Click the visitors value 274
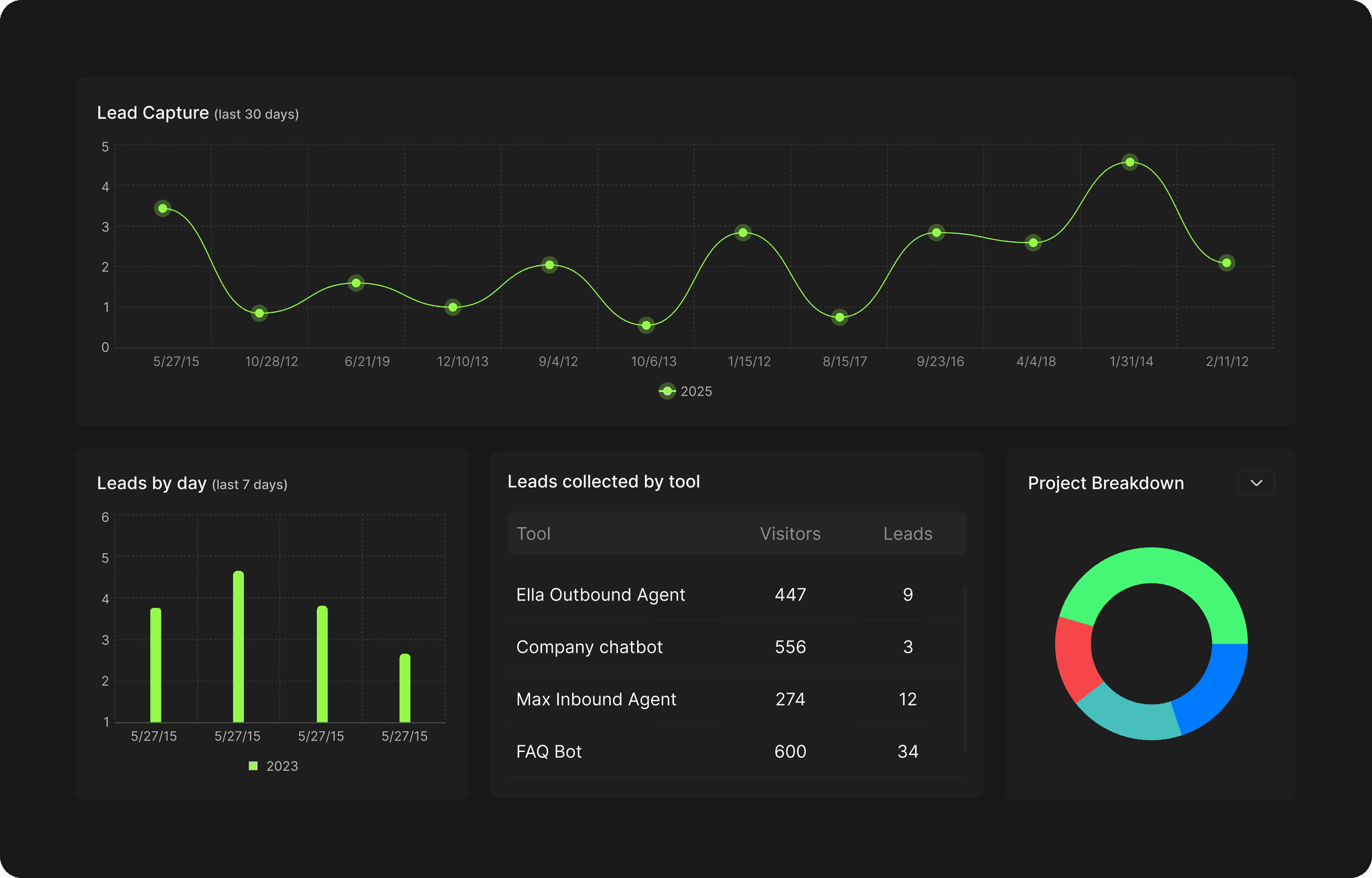 point(791,699)
